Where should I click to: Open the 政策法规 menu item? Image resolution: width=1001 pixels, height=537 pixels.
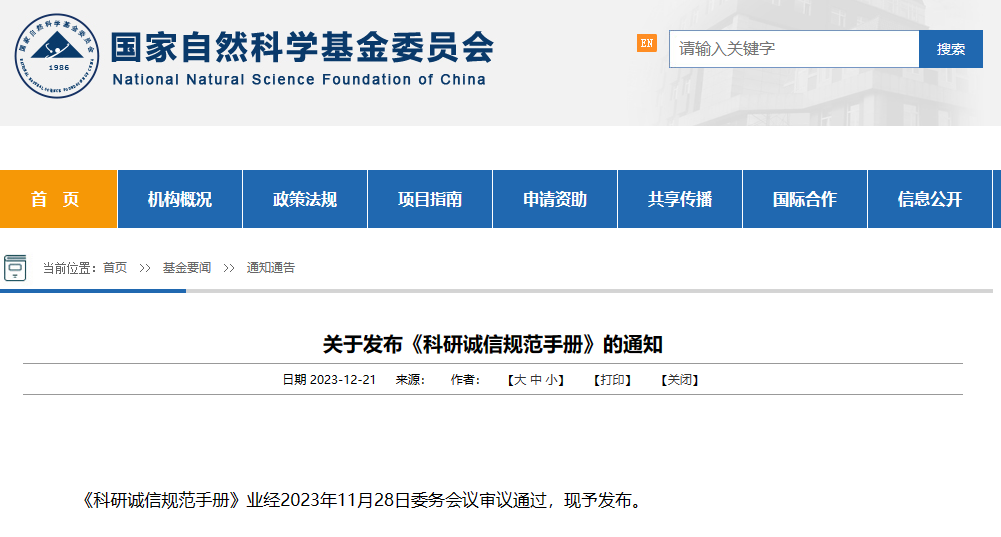pos(305,199)
